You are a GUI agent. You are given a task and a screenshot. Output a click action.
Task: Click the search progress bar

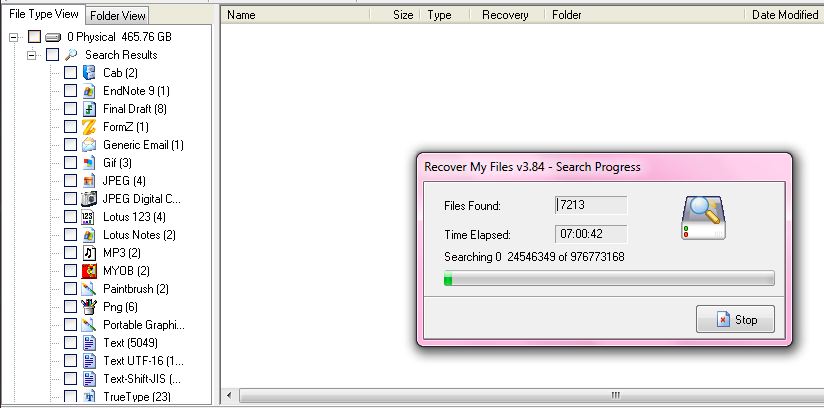coord(609,278)
